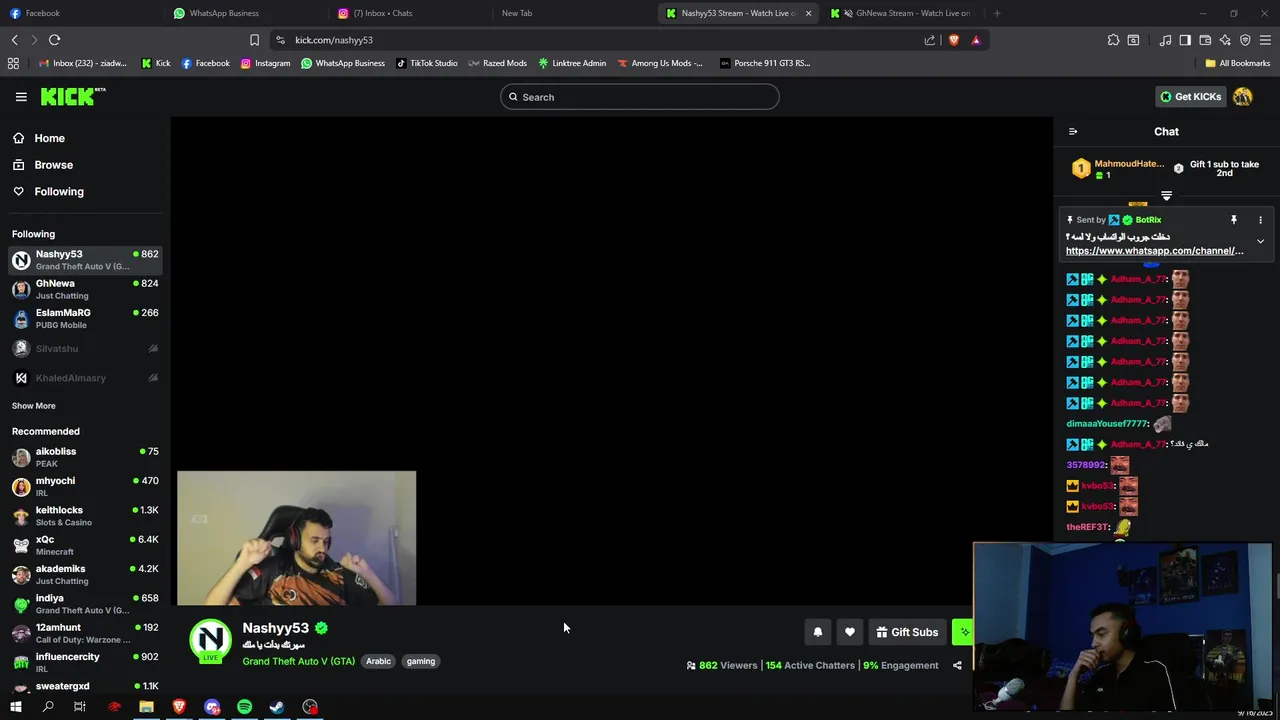Toggle the browser sidebar panel

(x=1185, y=40)
